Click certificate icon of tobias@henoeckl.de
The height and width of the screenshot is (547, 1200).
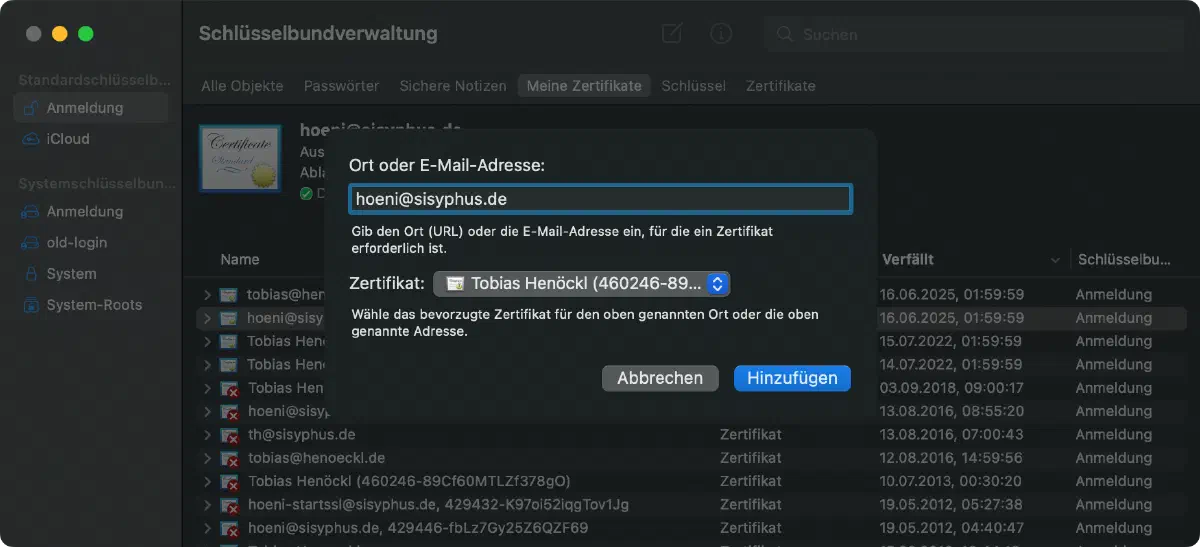click(x=229, y=458)
